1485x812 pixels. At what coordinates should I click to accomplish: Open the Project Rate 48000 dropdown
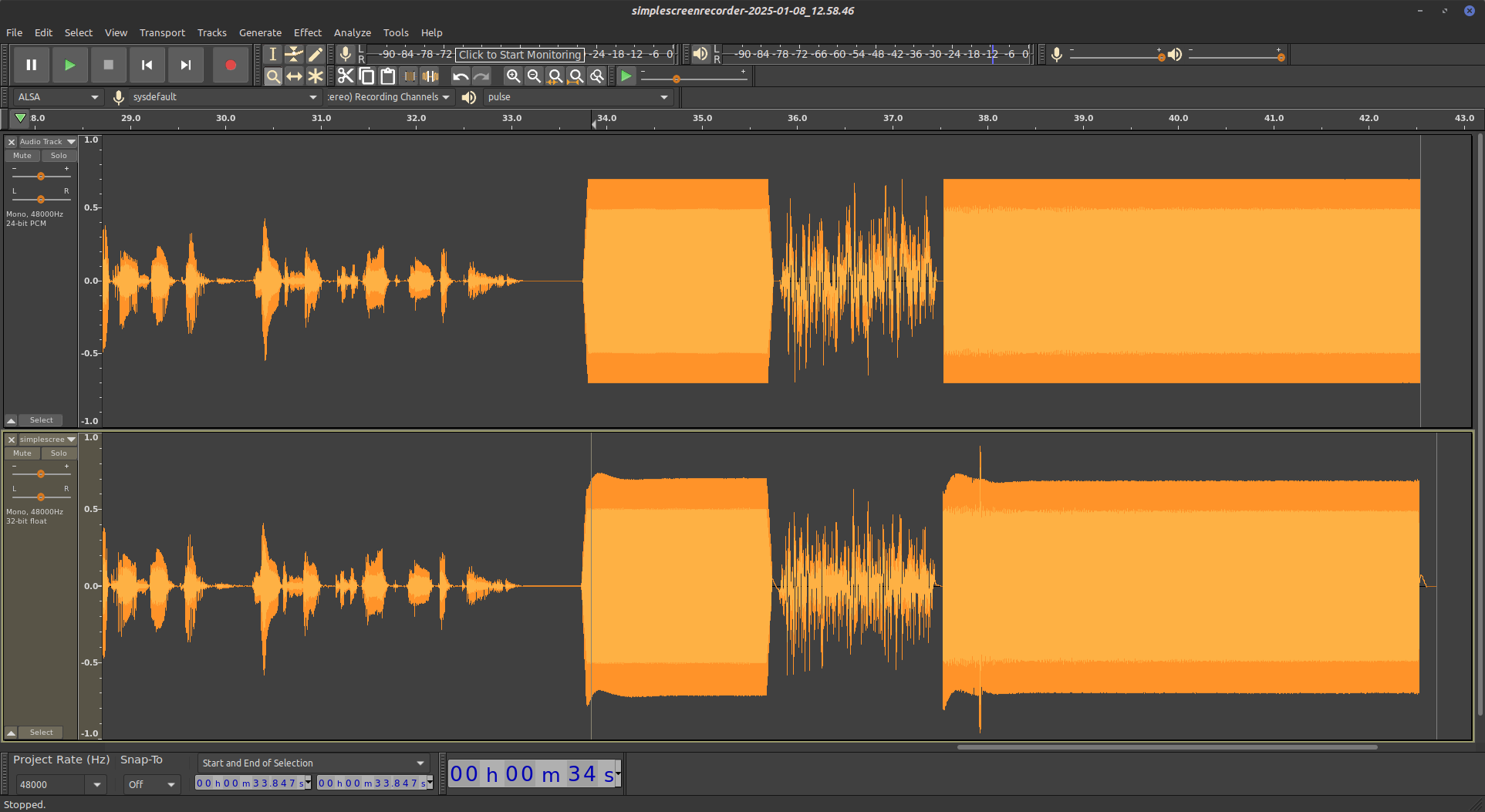click(x=60, y=784)
